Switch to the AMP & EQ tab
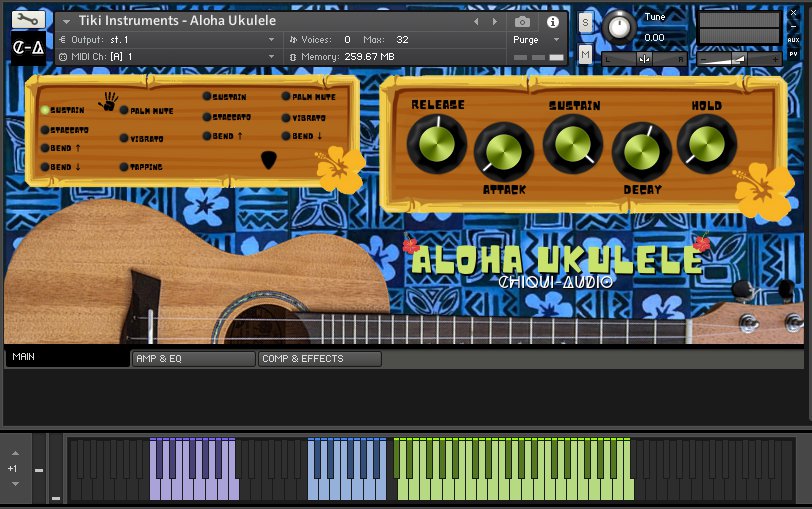 pyautogui.click(x=192, y=358)
